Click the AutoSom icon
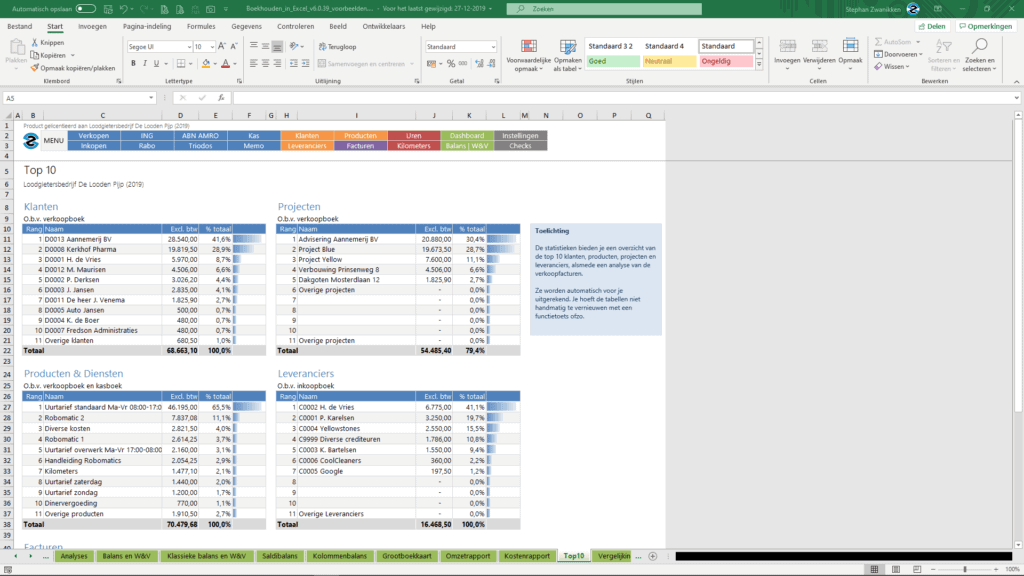The image size is (1024, 576). pos(877,42)
